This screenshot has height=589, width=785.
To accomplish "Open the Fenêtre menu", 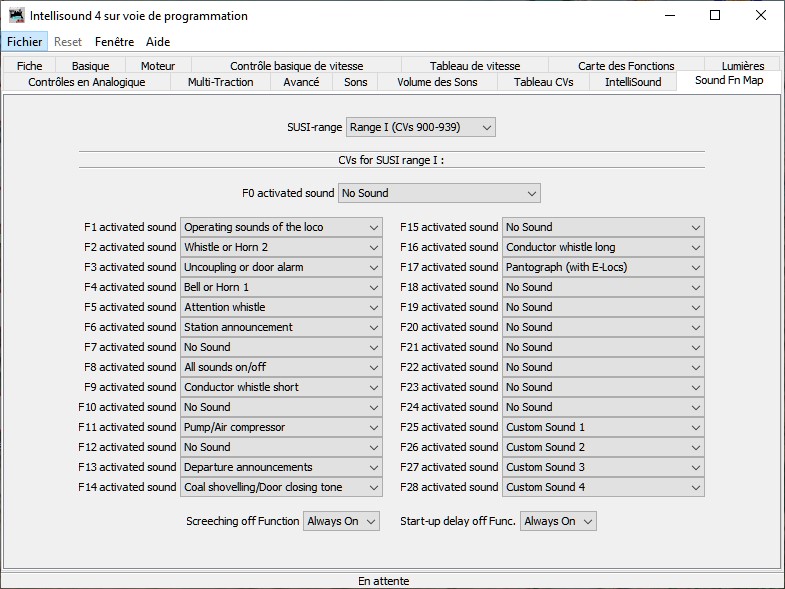I will tap(114, 42).
